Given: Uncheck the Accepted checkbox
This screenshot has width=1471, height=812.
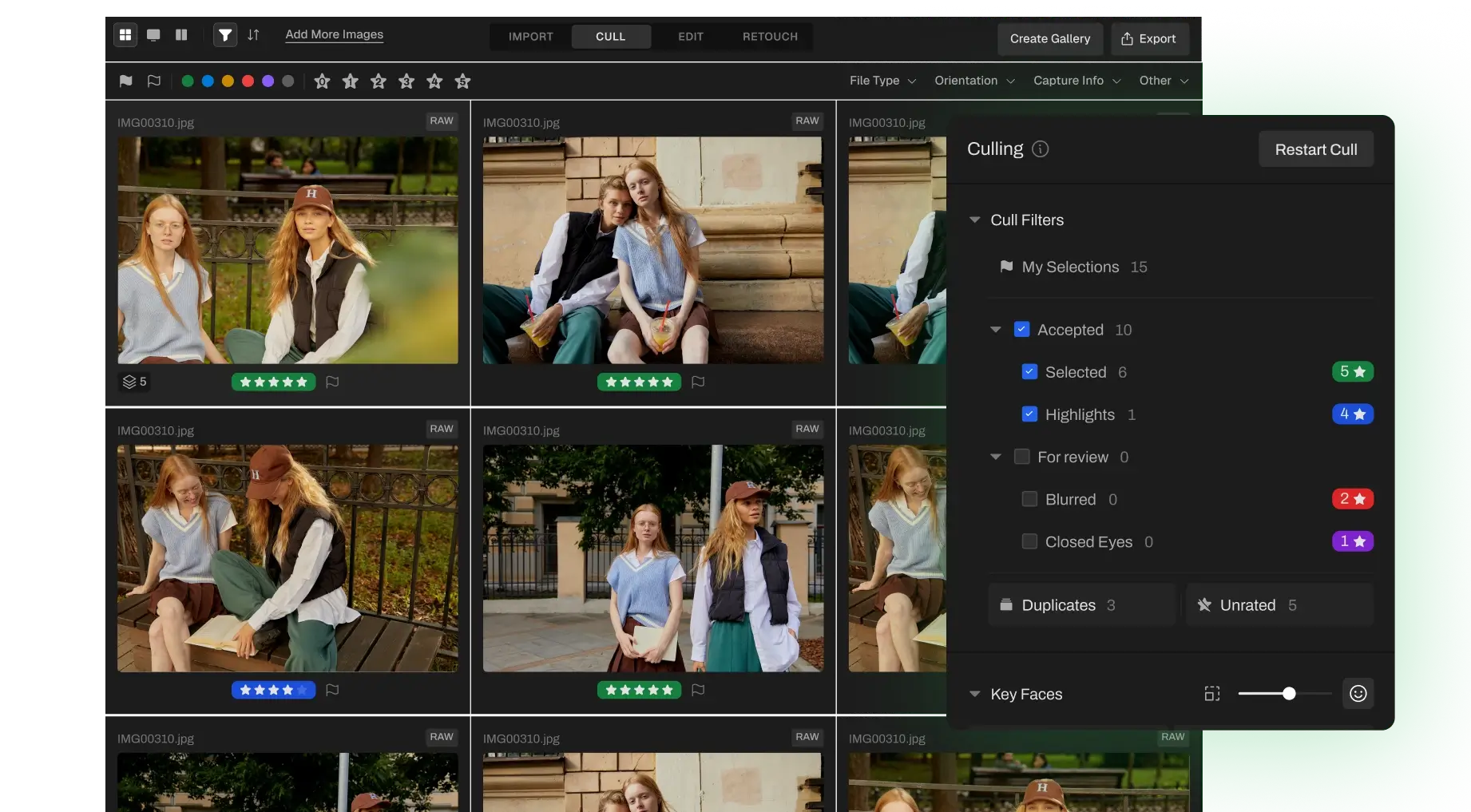Looking at the screenshot, I should pos(1021,329).
